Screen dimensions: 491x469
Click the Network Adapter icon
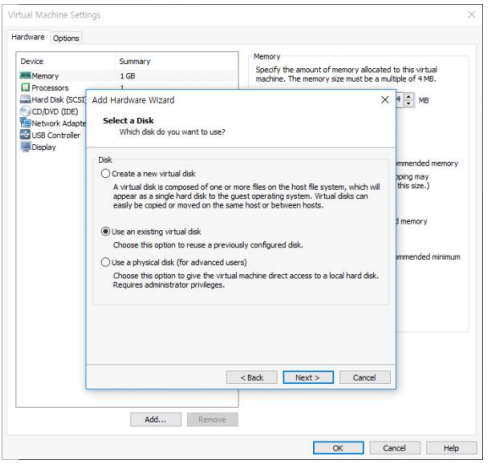tap(25, 123)
